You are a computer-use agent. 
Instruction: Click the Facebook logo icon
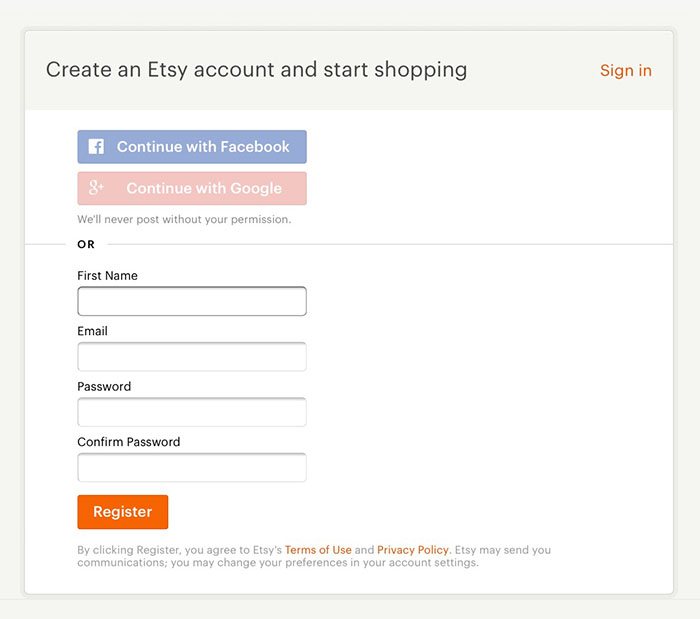click(x=96, y=146)
